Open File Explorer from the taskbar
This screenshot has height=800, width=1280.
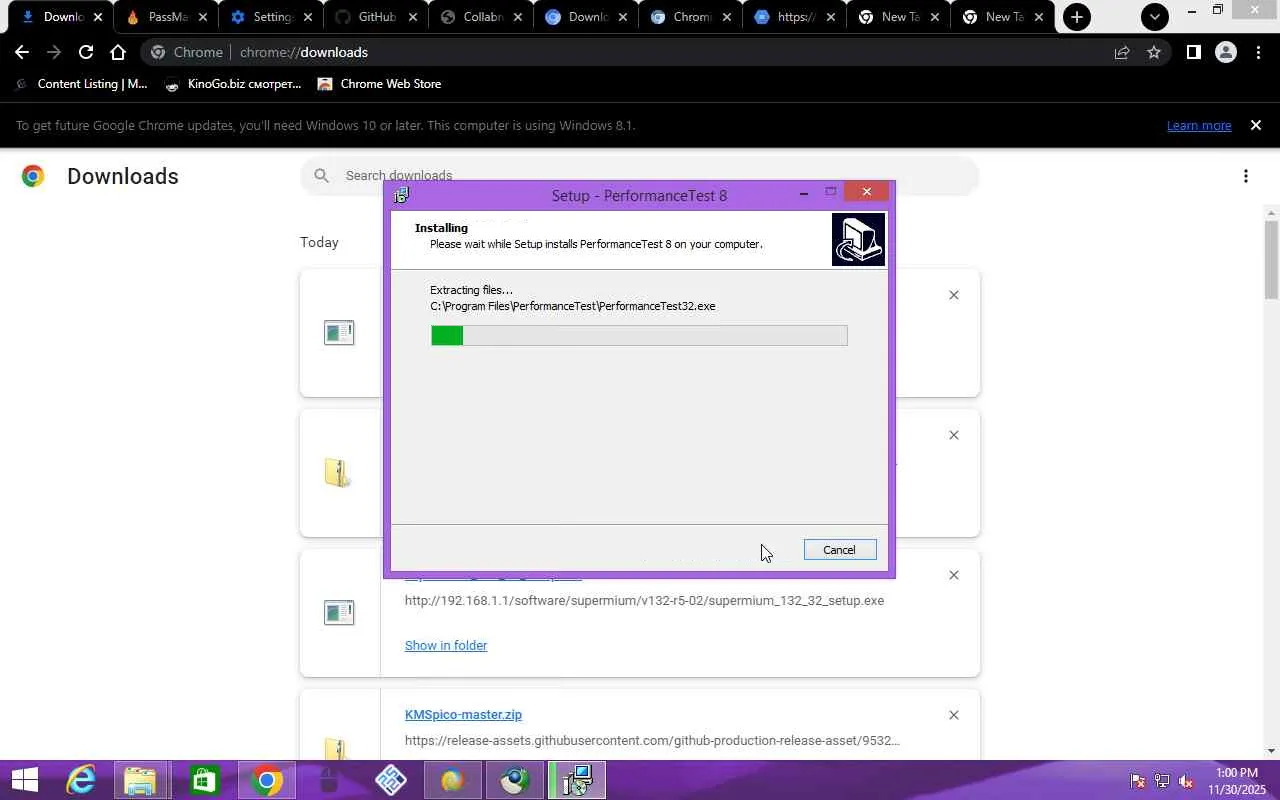(x=140, y=780)
